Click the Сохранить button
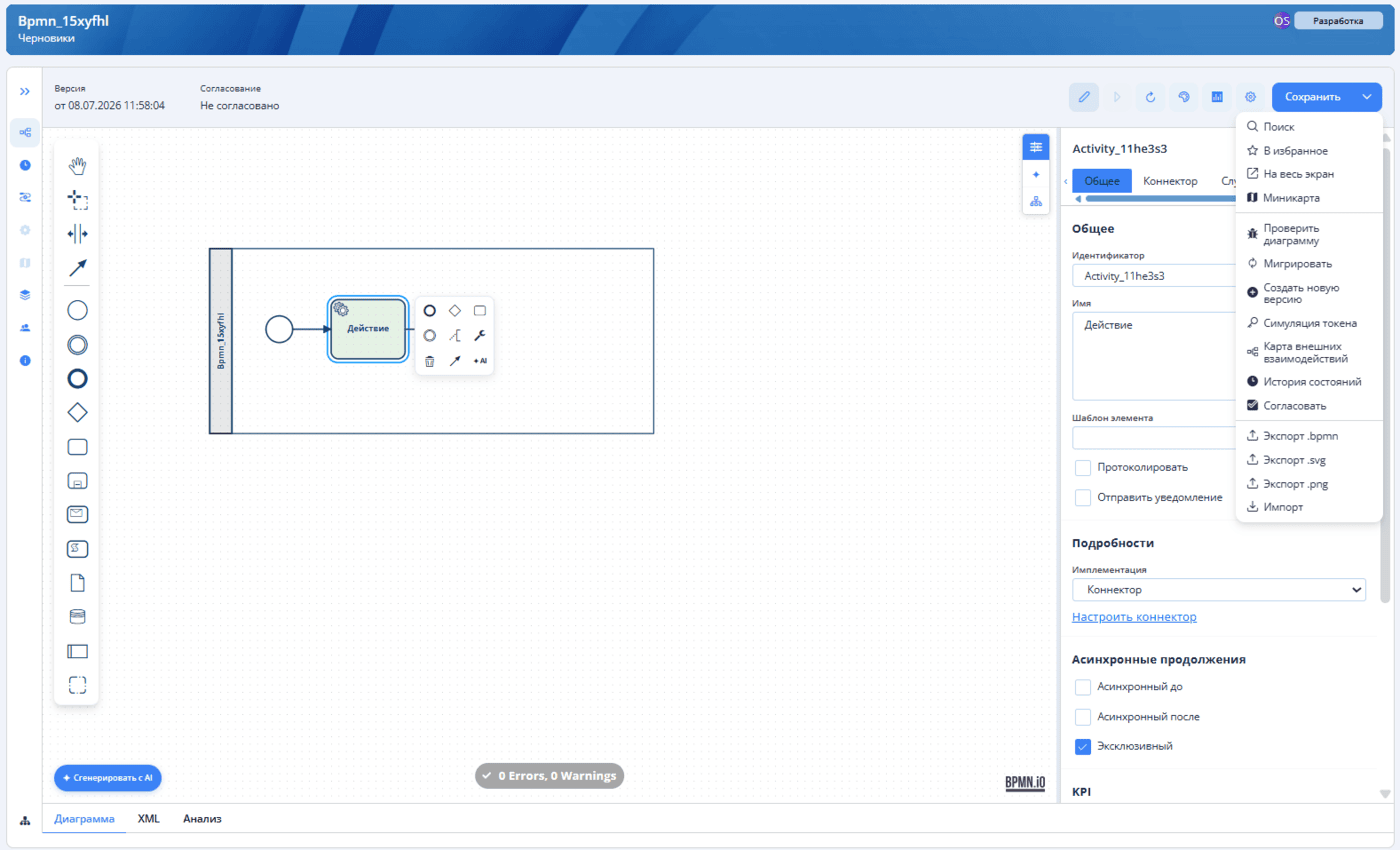Image resolution: width=1400 pixels, height=850 pixels. (1312, 97)
